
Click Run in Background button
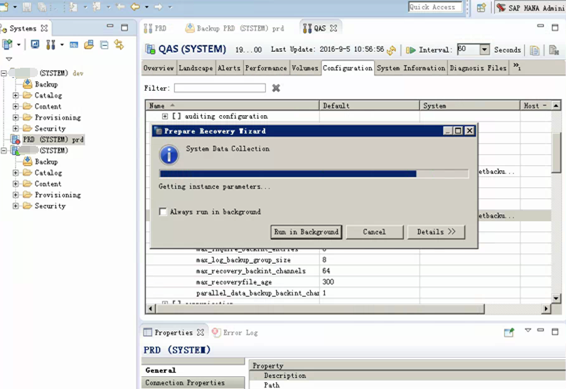(306, 232)
